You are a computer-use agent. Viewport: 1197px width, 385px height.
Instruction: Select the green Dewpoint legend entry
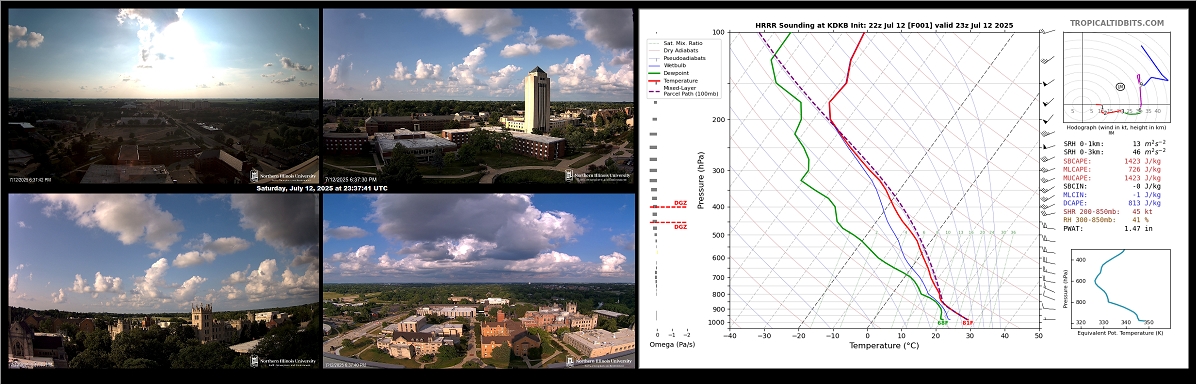coord(679,73)
